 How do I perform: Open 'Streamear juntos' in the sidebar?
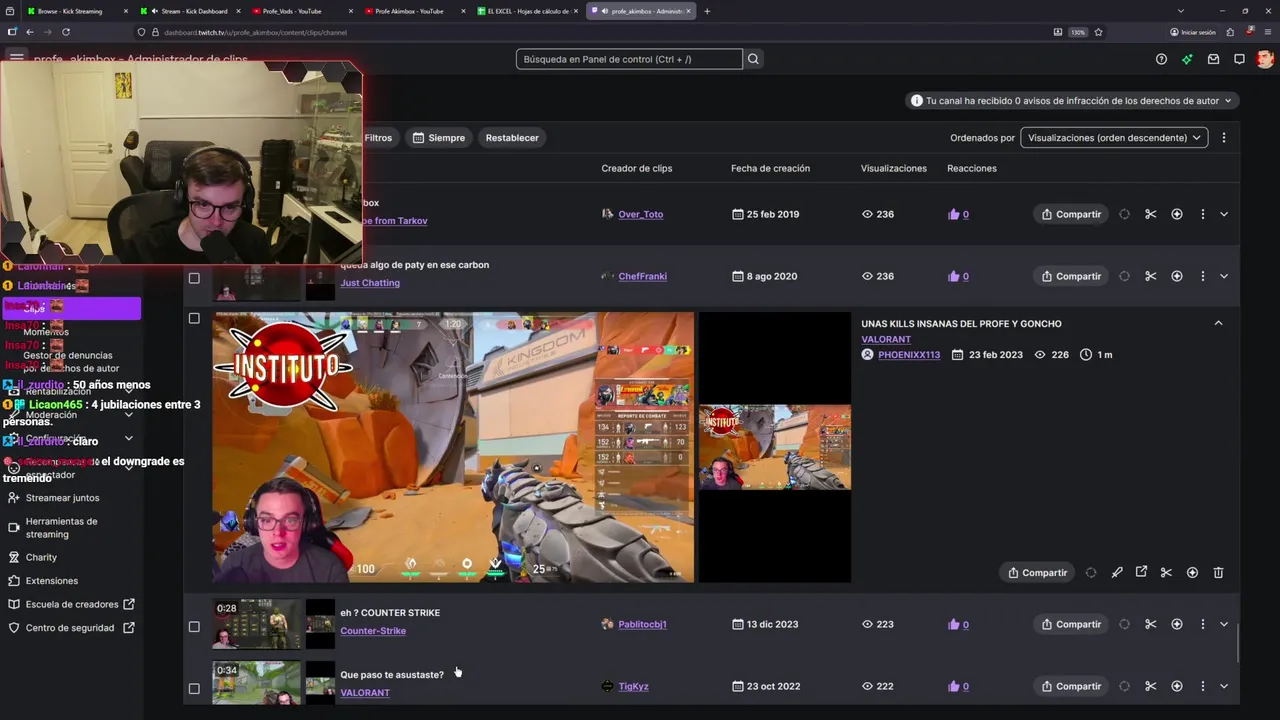click(62, 498)
